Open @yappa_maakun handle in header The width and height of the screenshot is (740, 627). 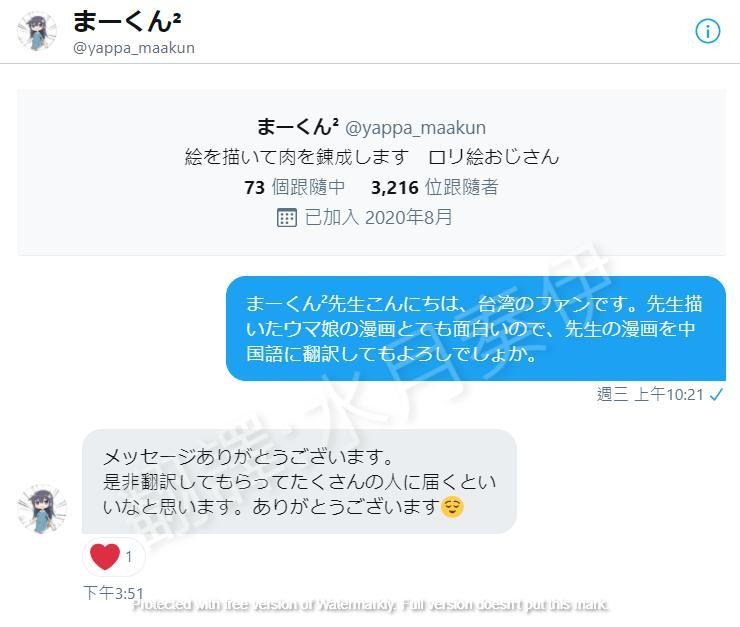134,48
